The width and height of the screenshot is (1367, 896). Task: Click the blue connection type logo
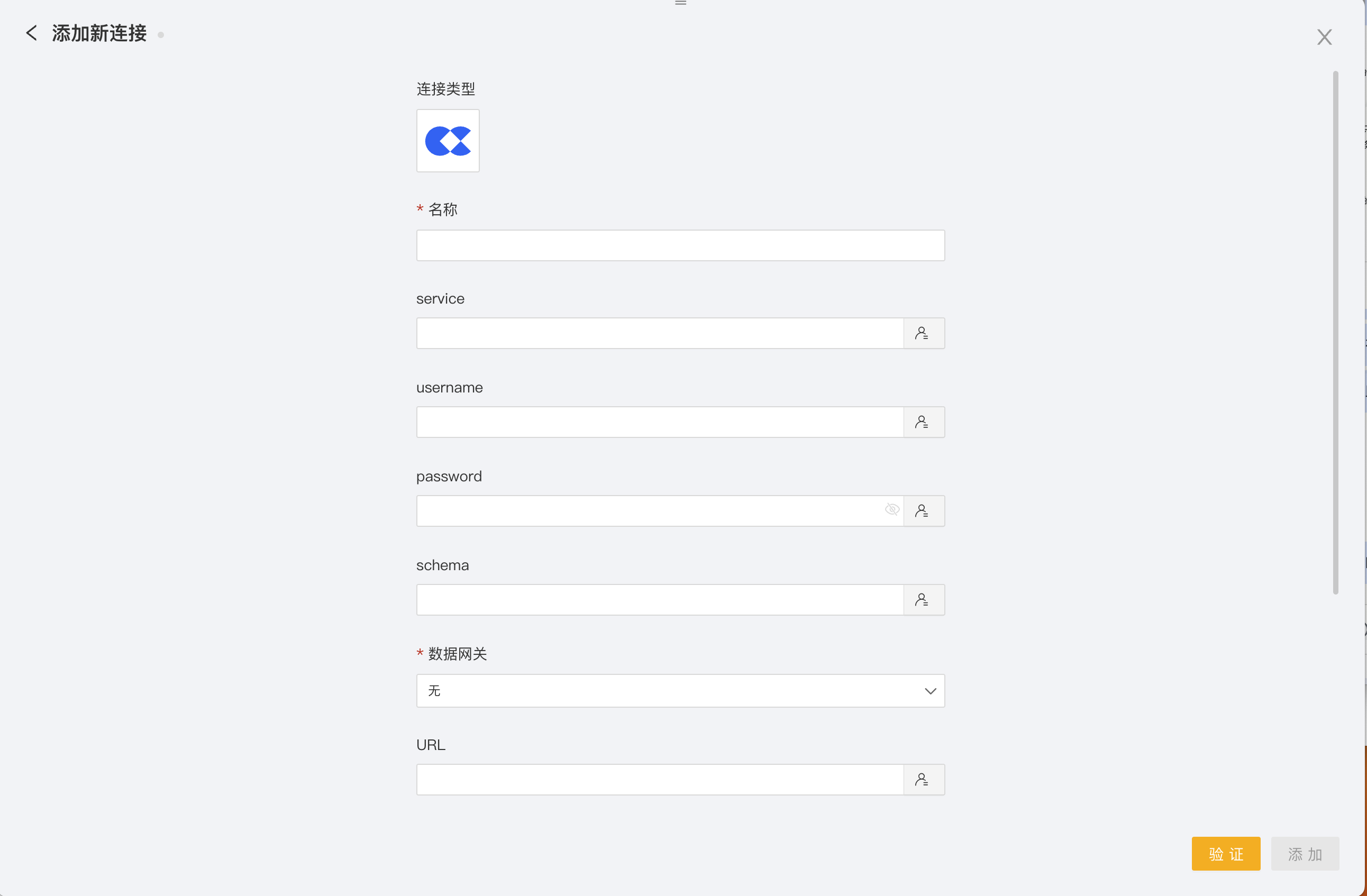(448, 141)
